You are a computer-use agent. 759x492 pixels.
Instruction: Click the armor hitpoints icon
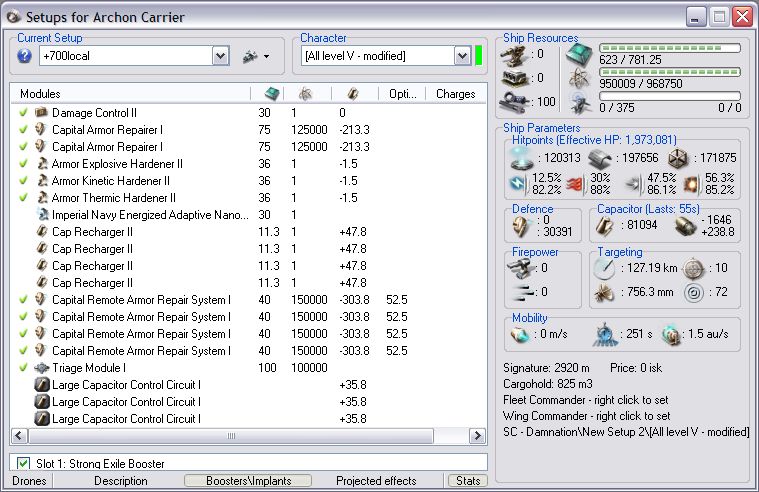point(598,157)
